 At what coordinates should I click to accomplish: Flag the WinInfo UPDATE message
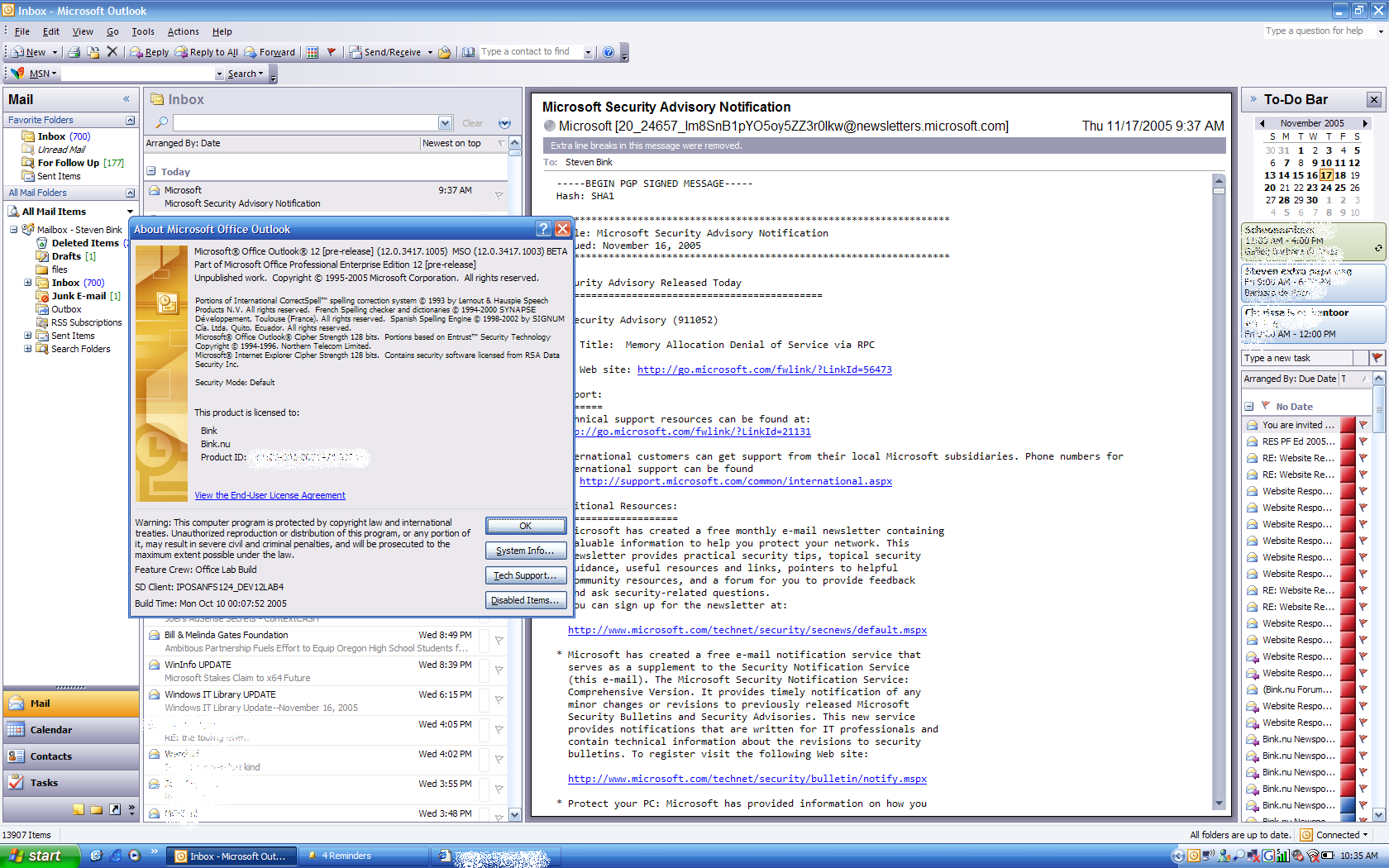click(x=499, y=670)
